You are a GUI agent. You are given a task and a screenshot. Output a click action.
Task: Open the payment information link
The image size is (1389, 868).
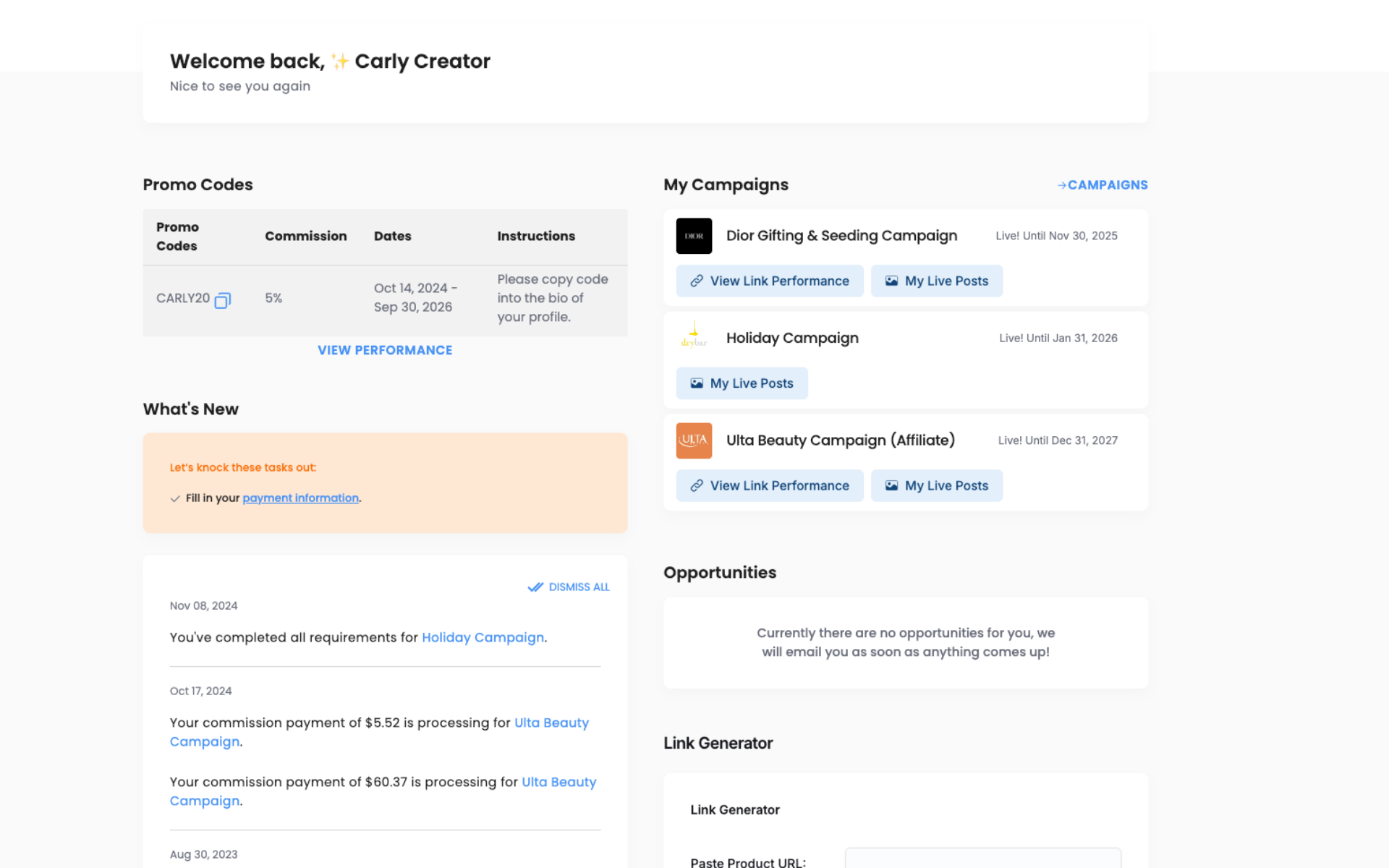(x=300, y=498)
